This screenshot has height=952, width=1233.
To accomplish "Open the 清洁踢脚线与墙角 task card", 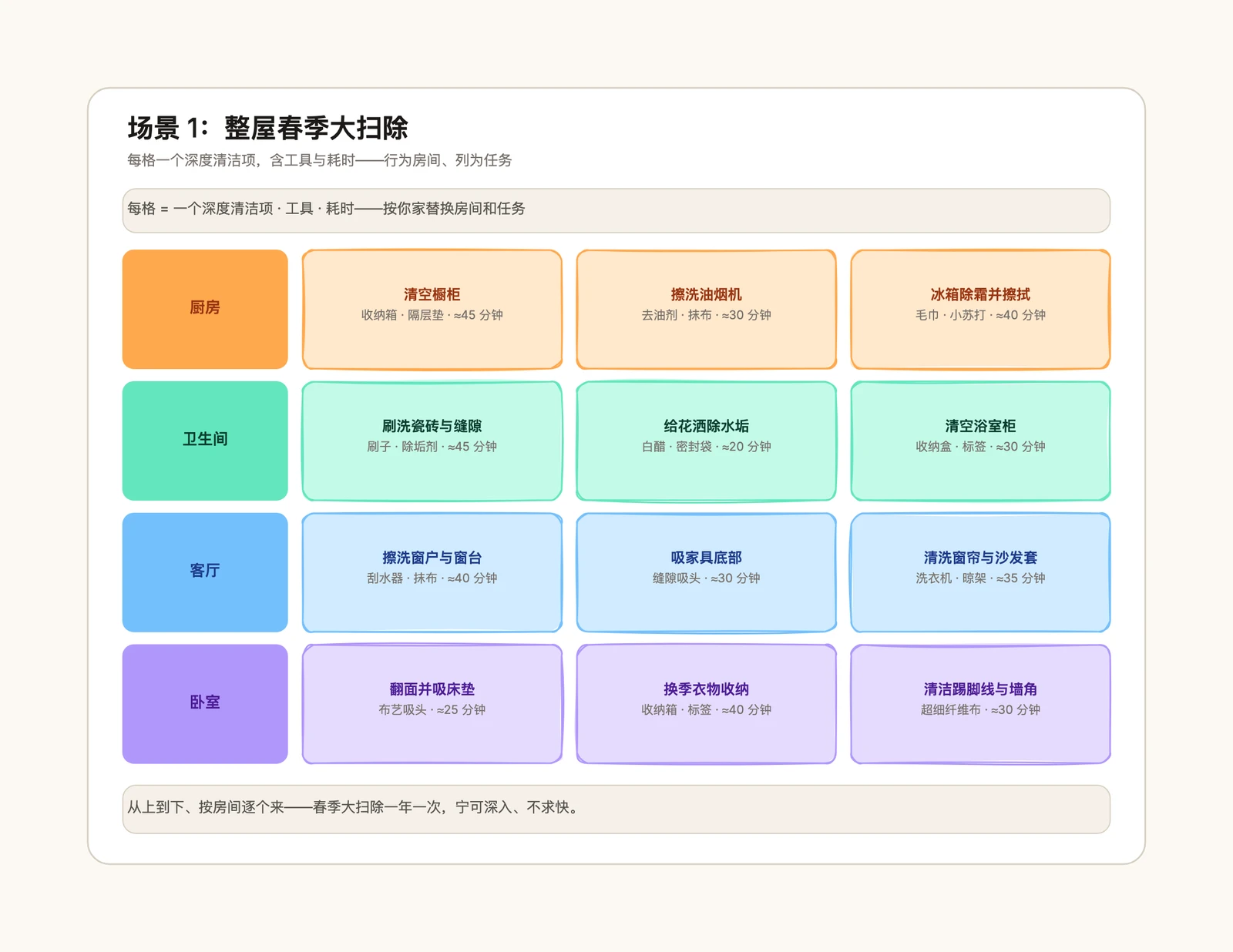I will click(x=980, y=704).
